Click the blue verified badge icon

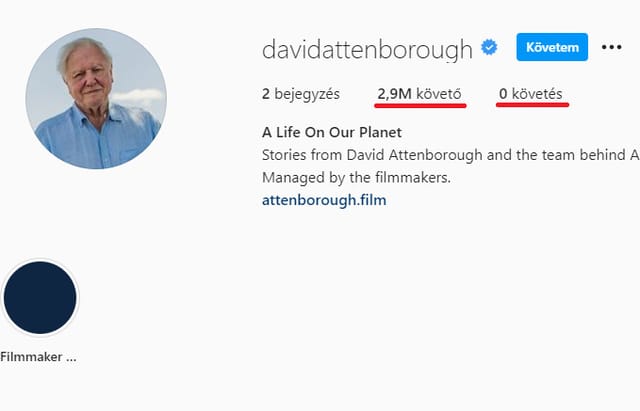tap(489, 47)
